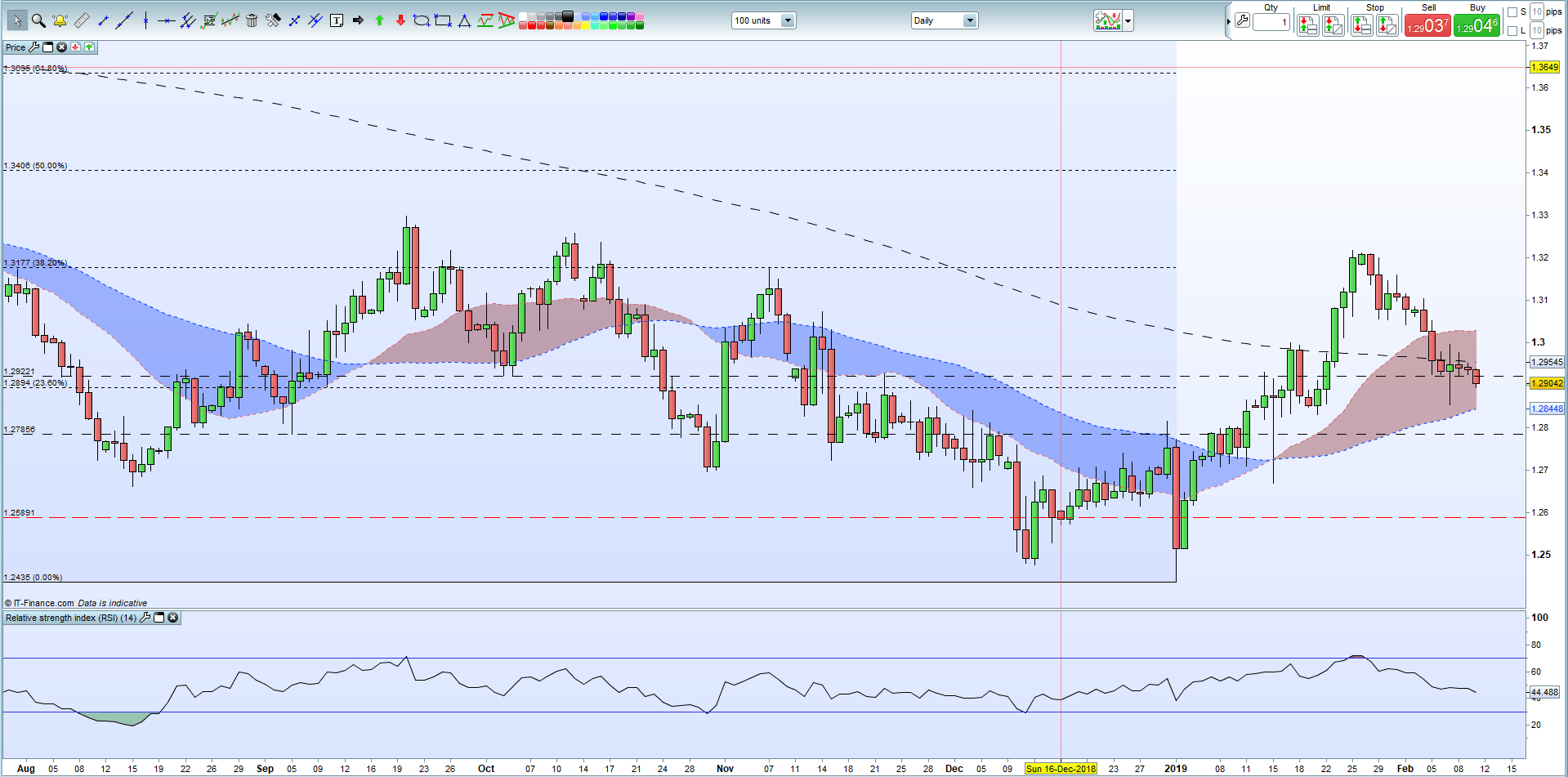The width and height of the screenshot is (1568, 777).
Task: Maximize the RSI indicator panel
Action: [159, 618]
